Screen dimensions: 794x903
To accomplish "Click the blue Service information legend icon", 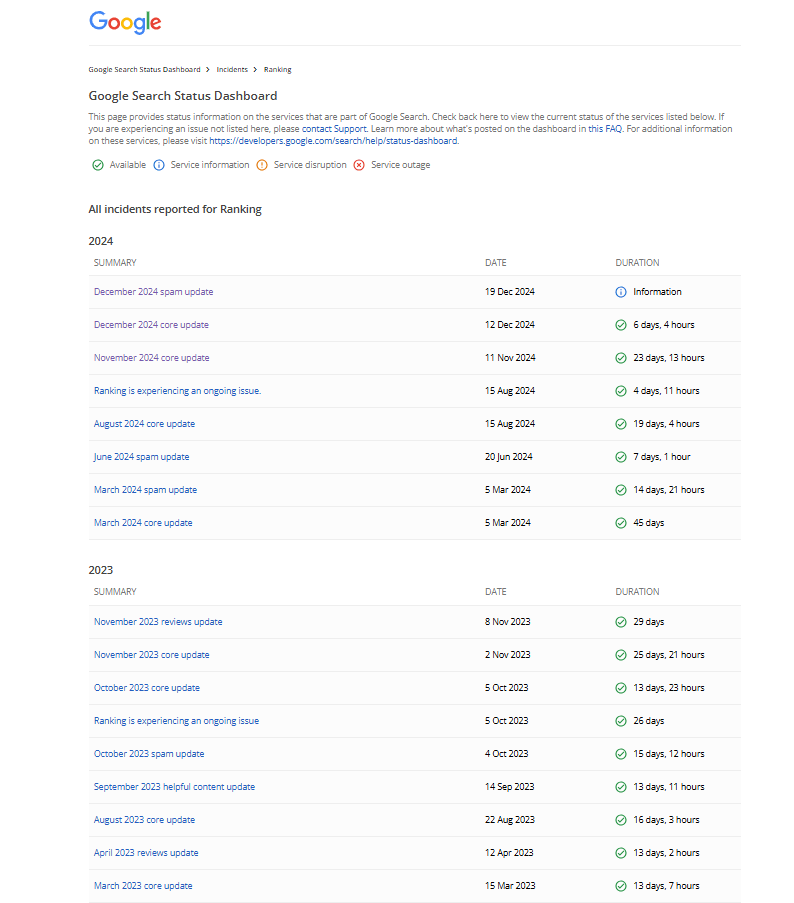I will (x=159, y=165).
